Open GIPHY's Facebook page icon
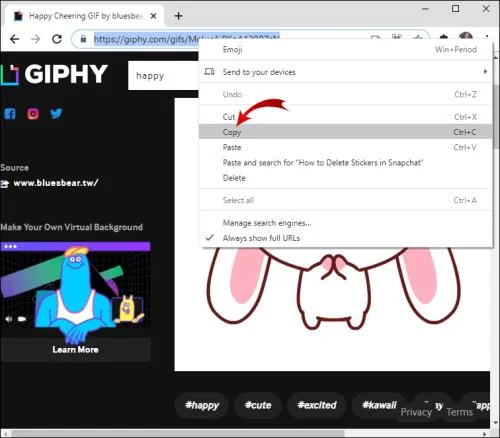Viewport: 500px width, 438px height. pos(10,114)
